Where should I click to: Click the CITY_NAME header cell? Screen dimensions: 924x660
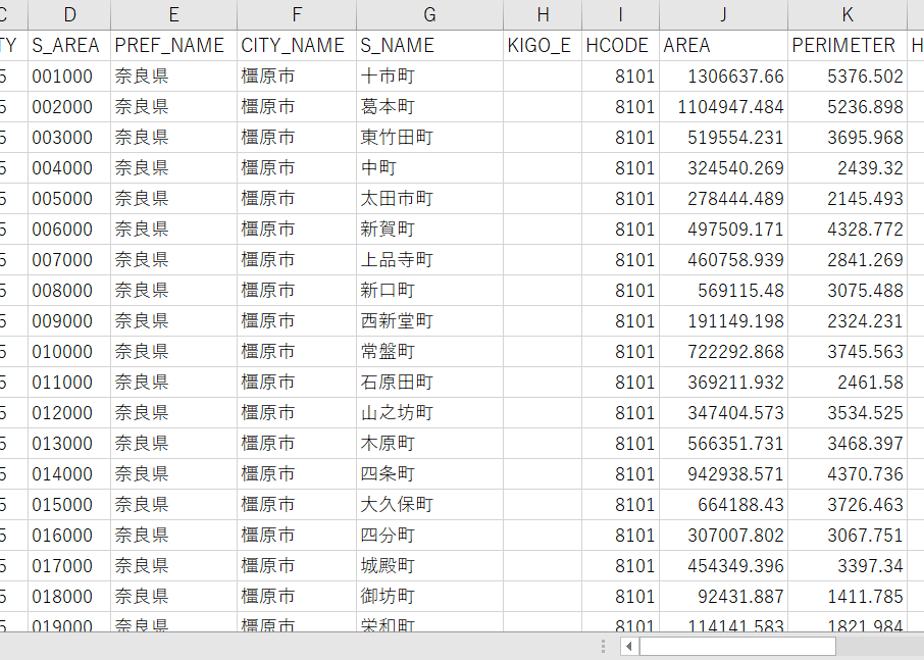pyautogui.click(x=297, y=45)
